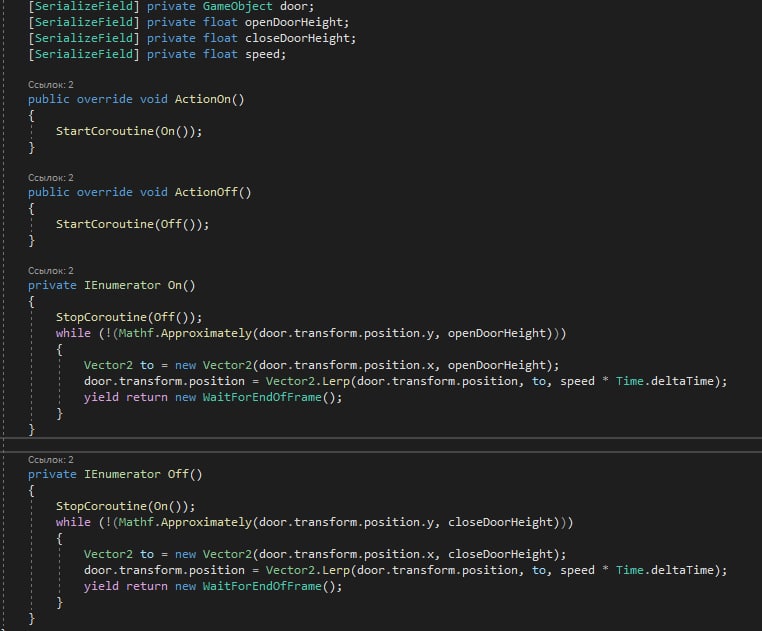The height and width of the screenshot is (631, 762).
Task: Click Time.deltaTime in the Off() coroutine
Action: click(664, 570)
